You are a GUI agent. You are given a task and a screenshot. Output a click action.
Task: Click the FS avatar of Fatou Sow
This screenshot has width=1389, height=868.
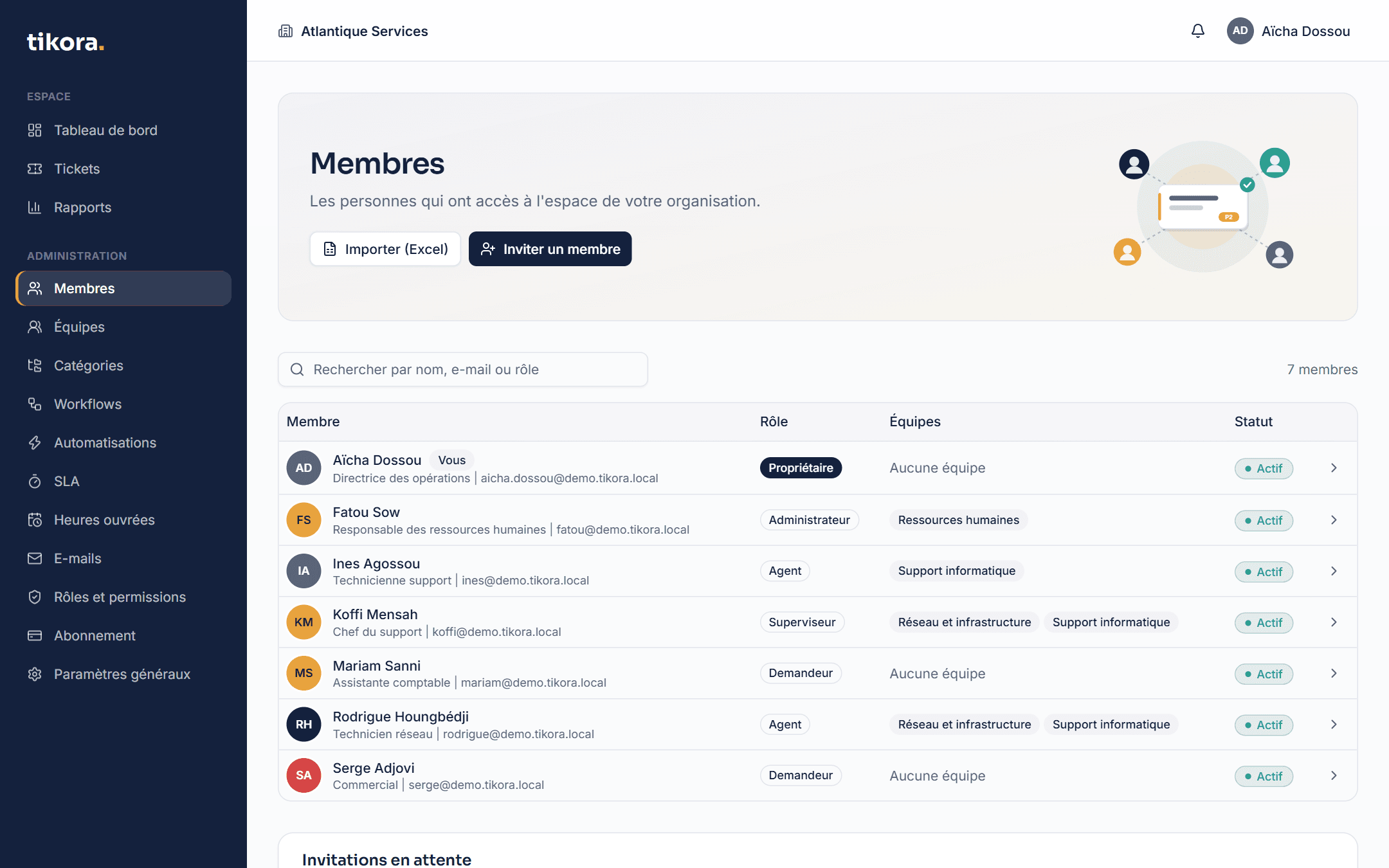pos(304,520)
